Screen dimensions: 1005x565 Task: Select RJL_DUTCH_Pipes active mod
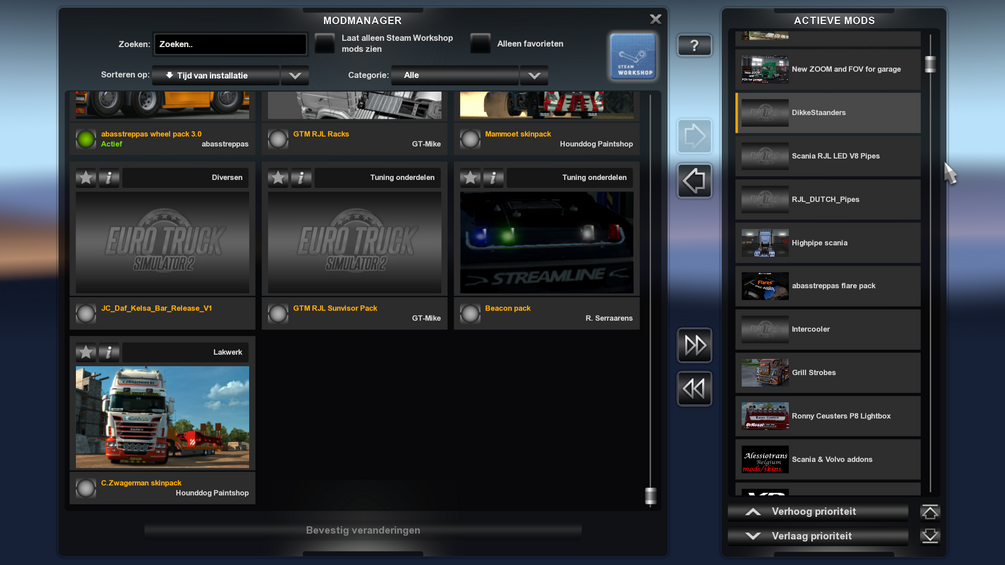828,199
